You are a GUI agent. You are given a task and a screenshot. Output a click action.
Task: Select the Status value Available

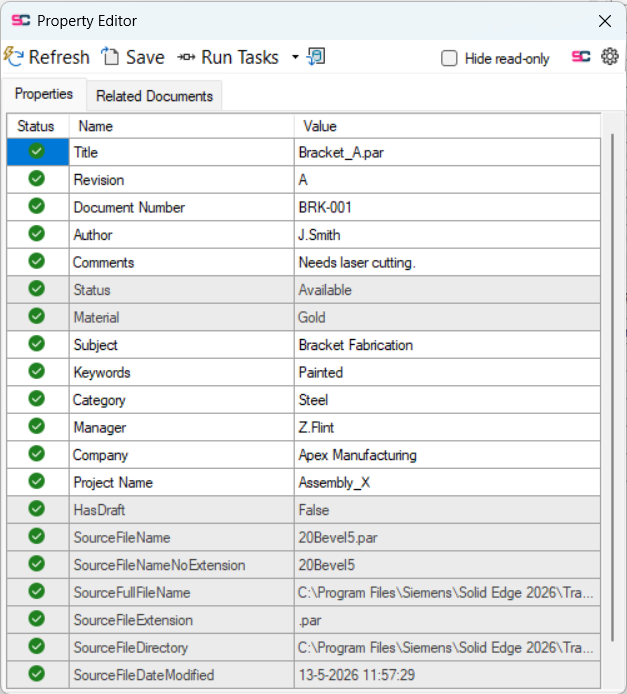(x=447, y=289)
